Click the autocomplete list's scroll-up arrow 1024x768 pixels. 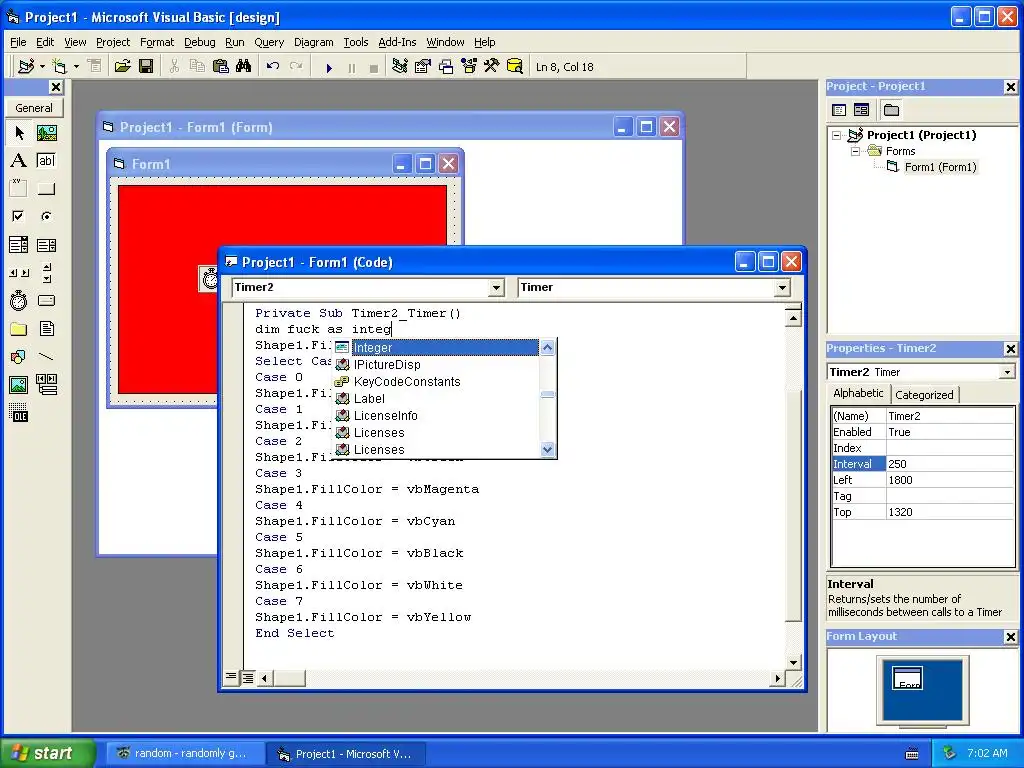coord(548,347)
